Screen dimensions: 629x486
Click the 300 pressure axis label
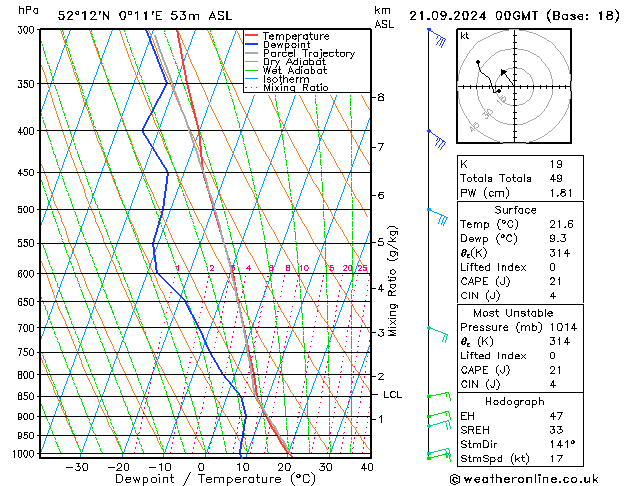26,30
